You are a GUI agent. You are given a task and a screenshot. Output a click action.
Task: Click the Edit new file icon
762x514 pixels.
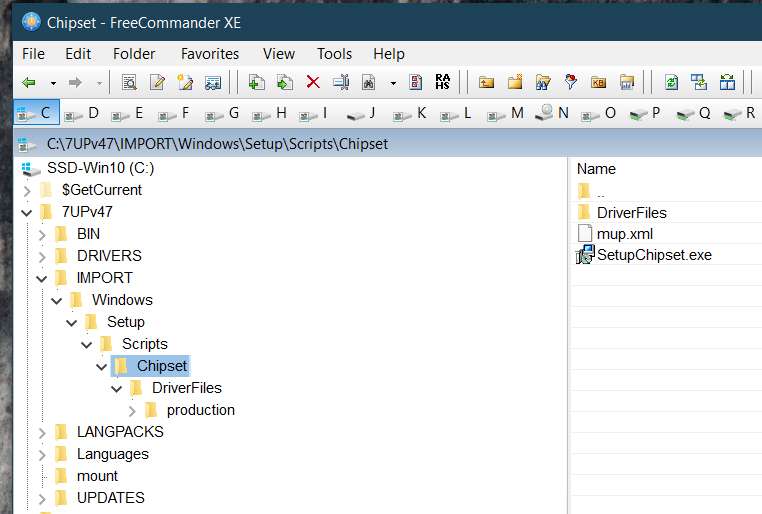point(185,83)
